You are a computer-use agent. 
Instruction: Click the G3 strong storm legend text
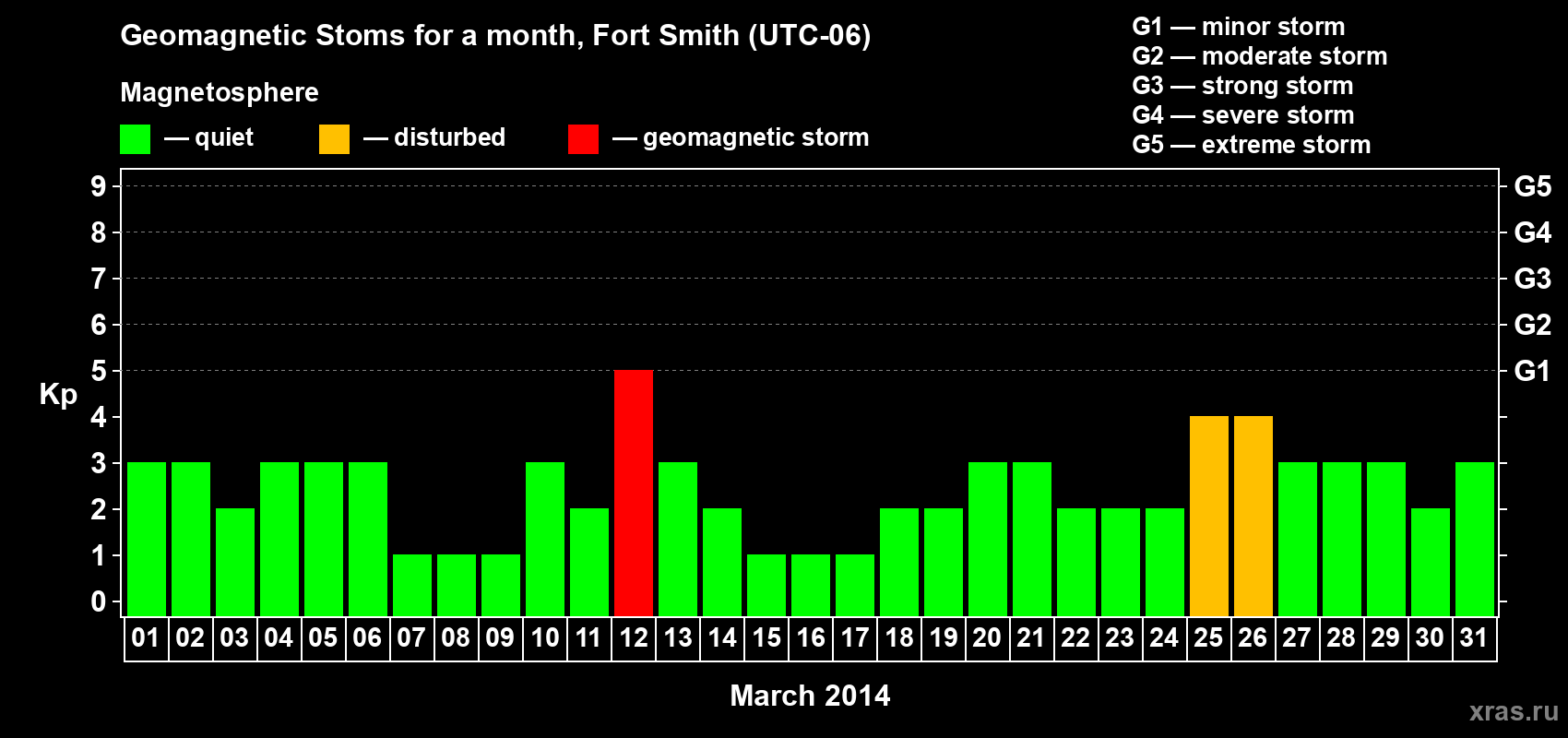[x=1242, y=86]
